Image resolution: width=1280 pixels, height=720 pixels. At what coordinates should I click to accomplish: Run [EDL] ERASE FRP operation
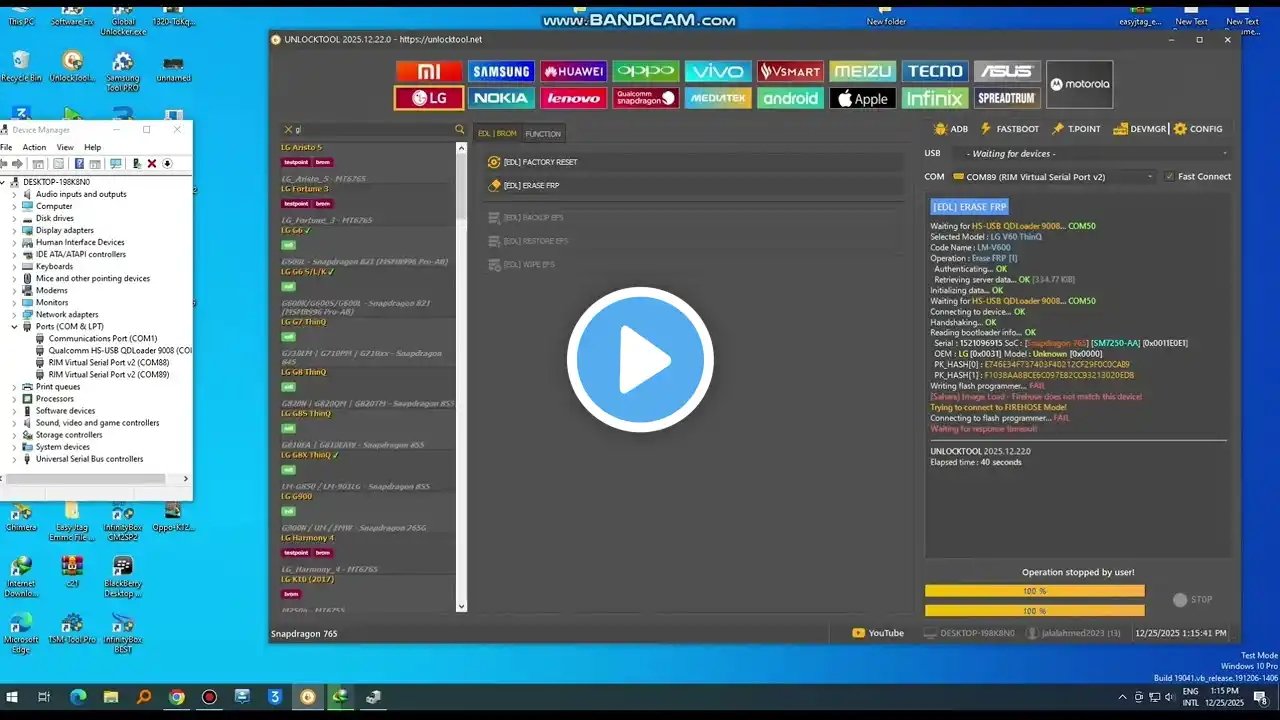[x=694, y=185]
